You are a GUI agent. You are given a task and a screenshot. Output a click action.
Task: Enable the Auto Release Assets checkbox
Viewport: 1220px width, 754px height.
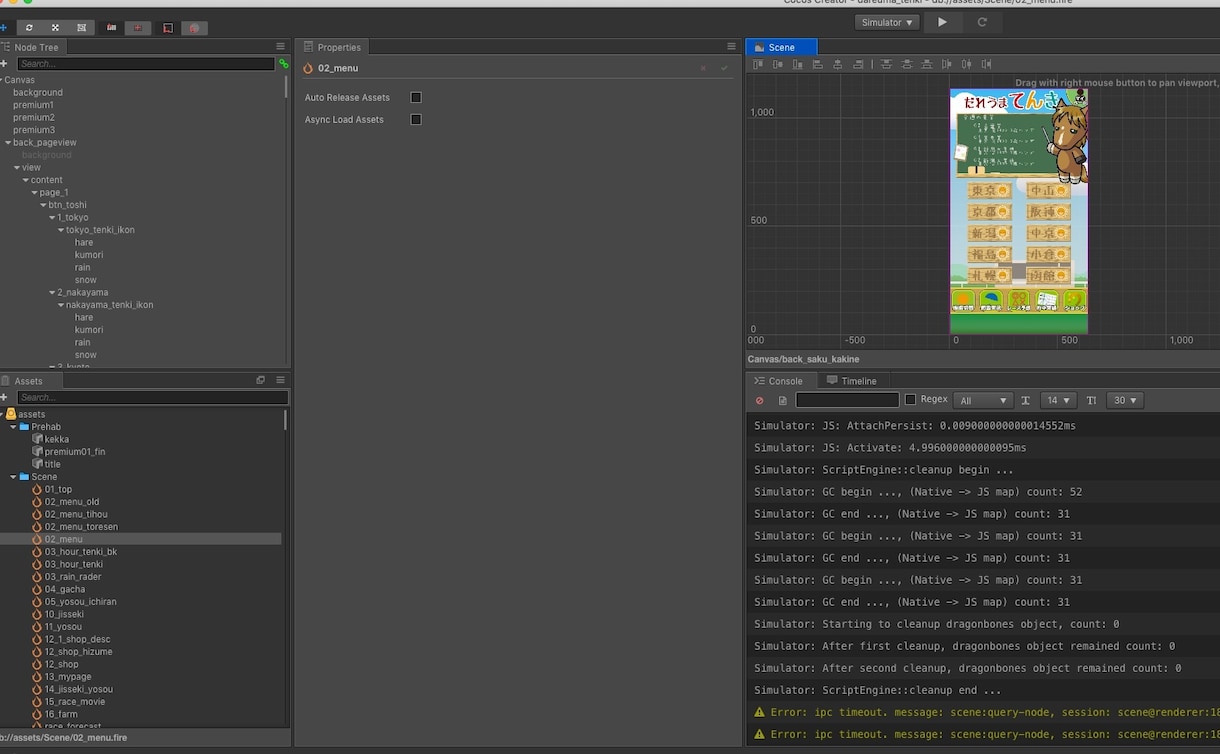pos(416,98)
